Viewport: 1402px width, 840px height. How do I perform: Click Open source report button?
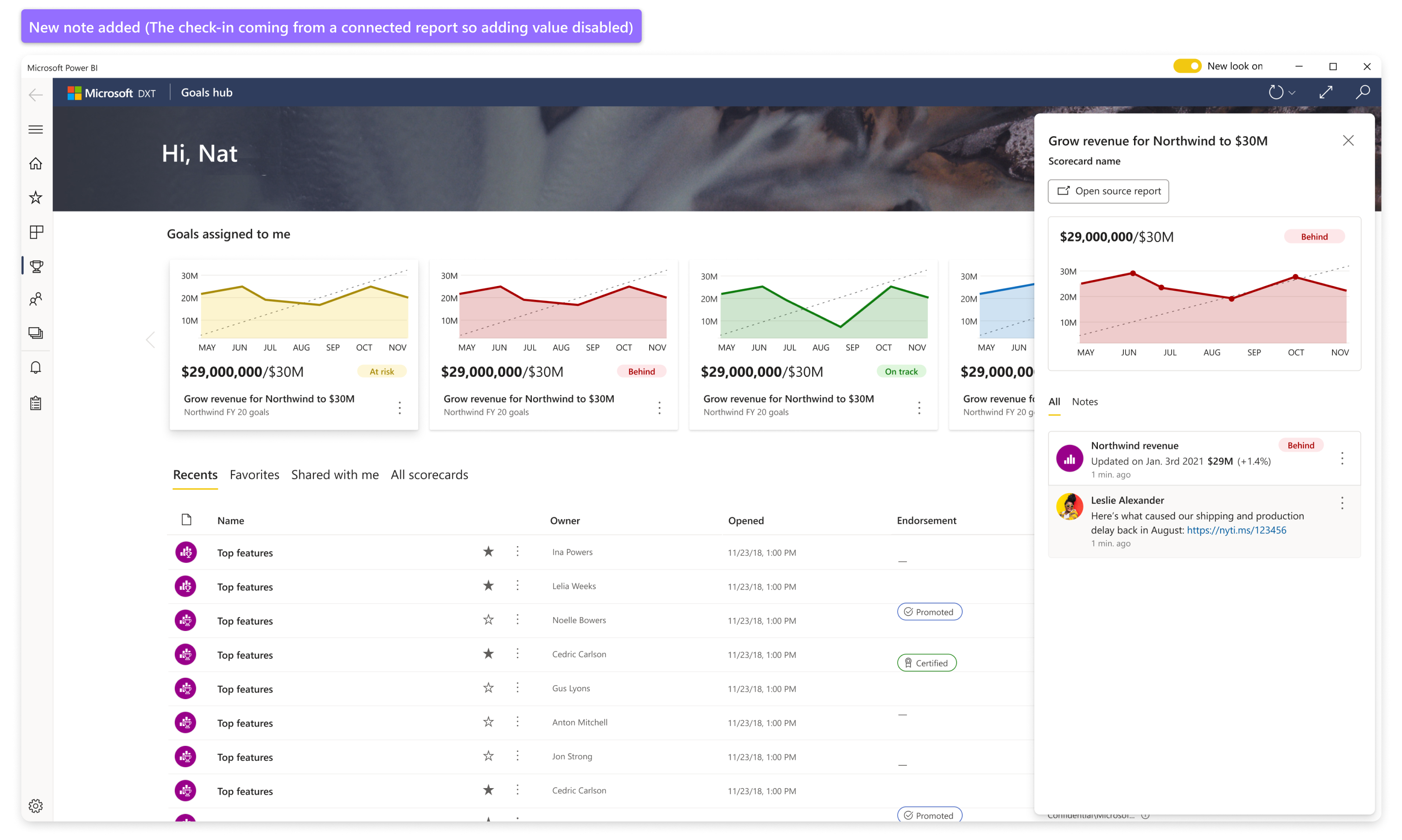(x=1108, y=191)
